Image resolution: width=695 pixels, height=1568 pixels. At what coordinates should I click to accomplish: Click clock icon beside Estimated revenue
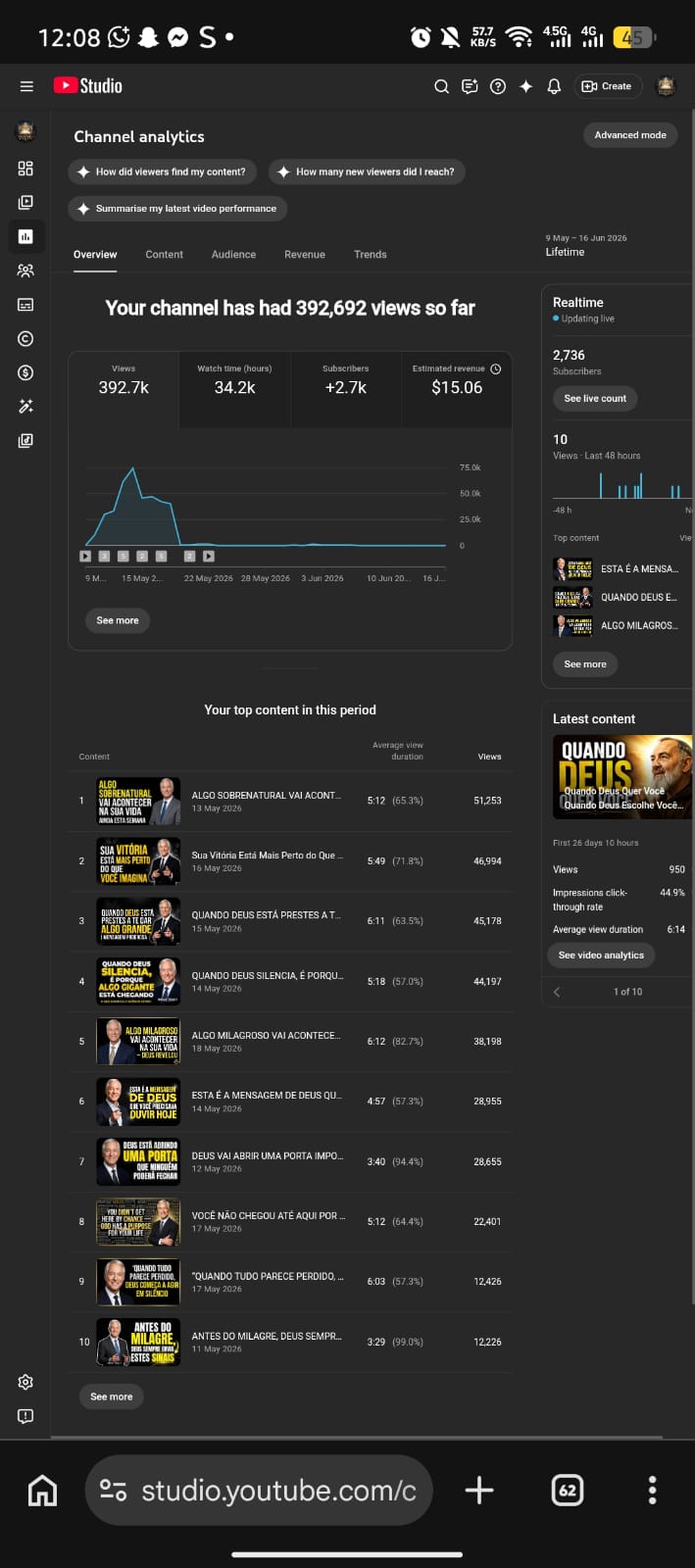(x=496, y=368)
